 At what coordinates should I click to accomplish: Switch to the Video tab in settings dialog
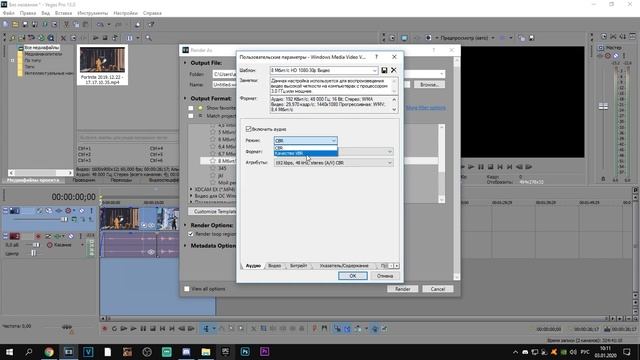coord(274,266)
